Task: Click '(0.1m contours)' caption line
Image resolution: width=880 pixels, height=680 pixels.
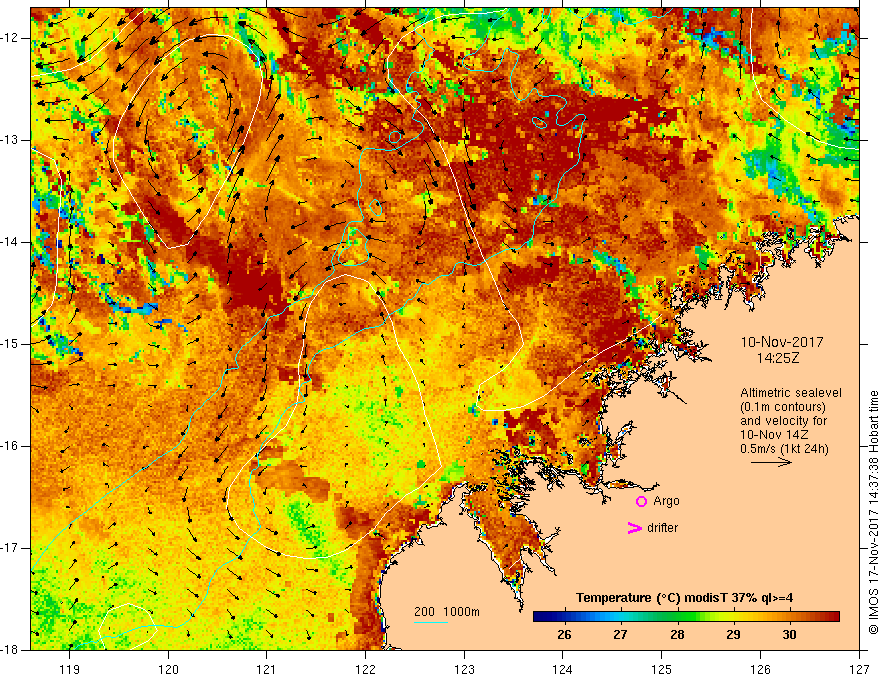Action: pos(783,407)
